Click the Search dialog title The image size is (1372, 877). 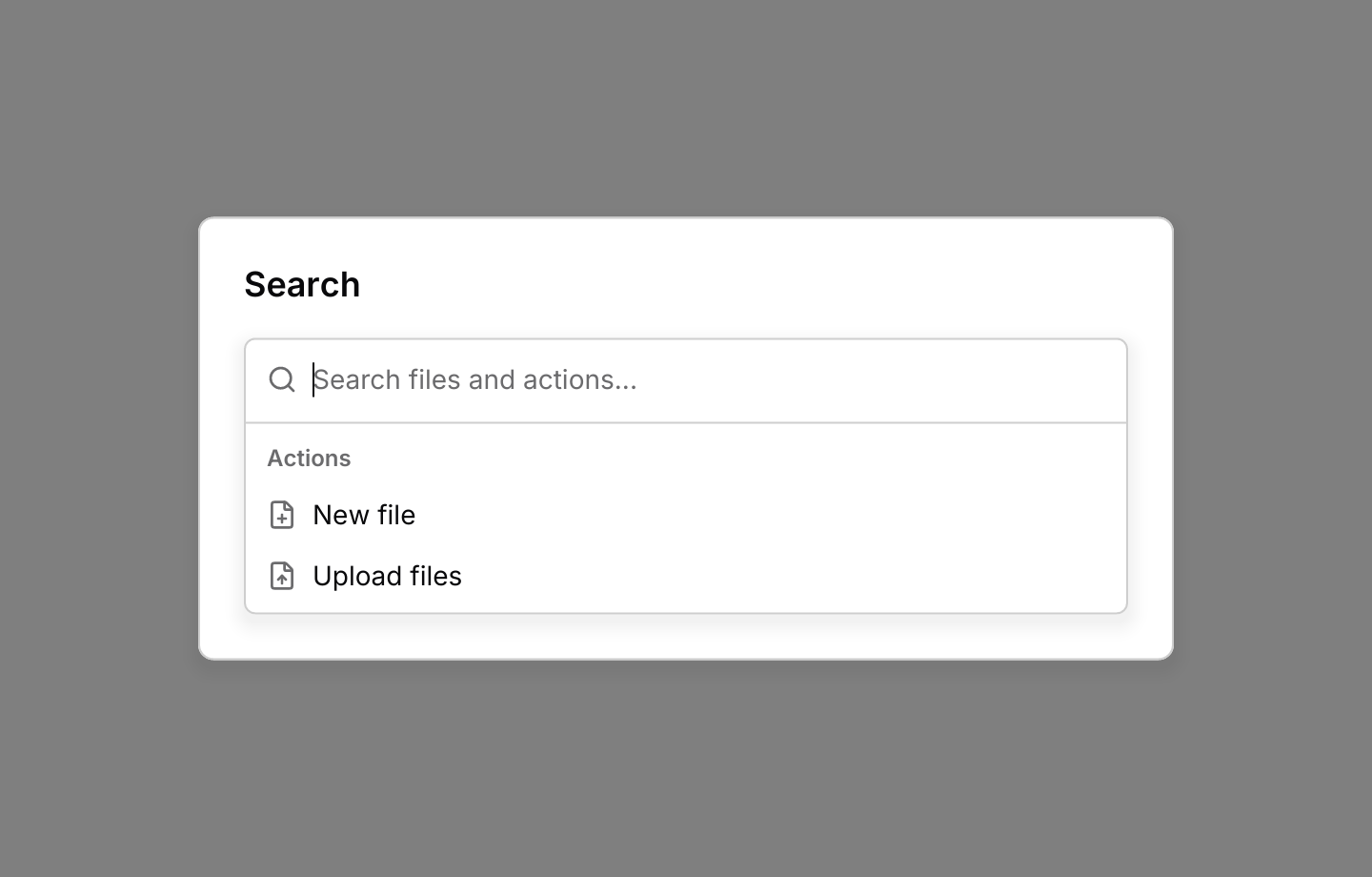(x=302, y=284)
